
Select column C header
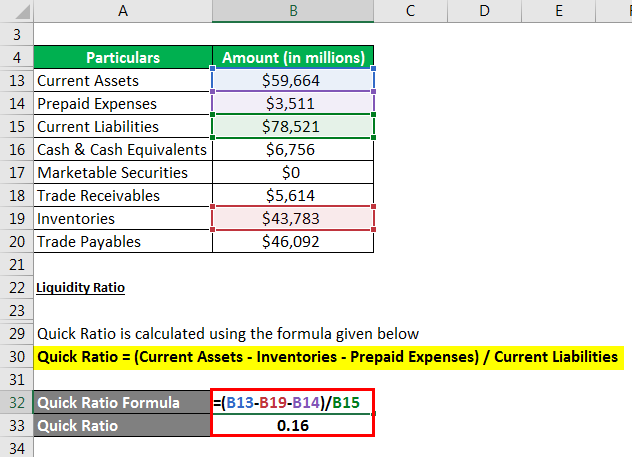tap(410, 11)
